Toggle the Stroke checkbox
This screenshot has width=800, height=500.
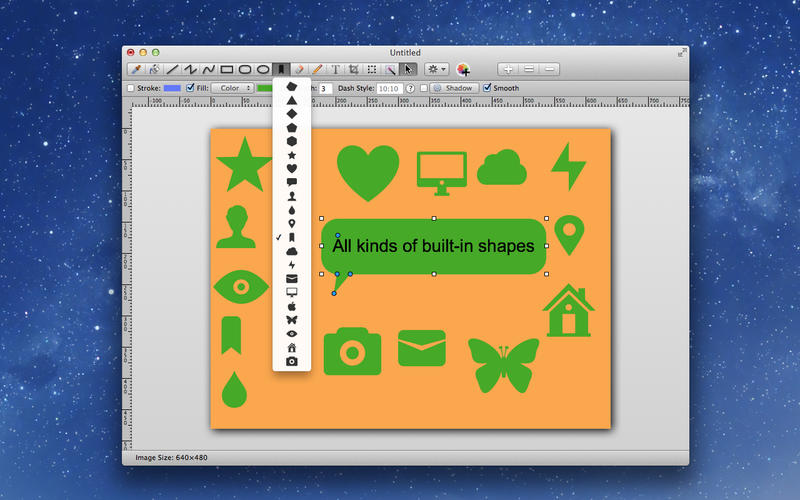[131, 88]
